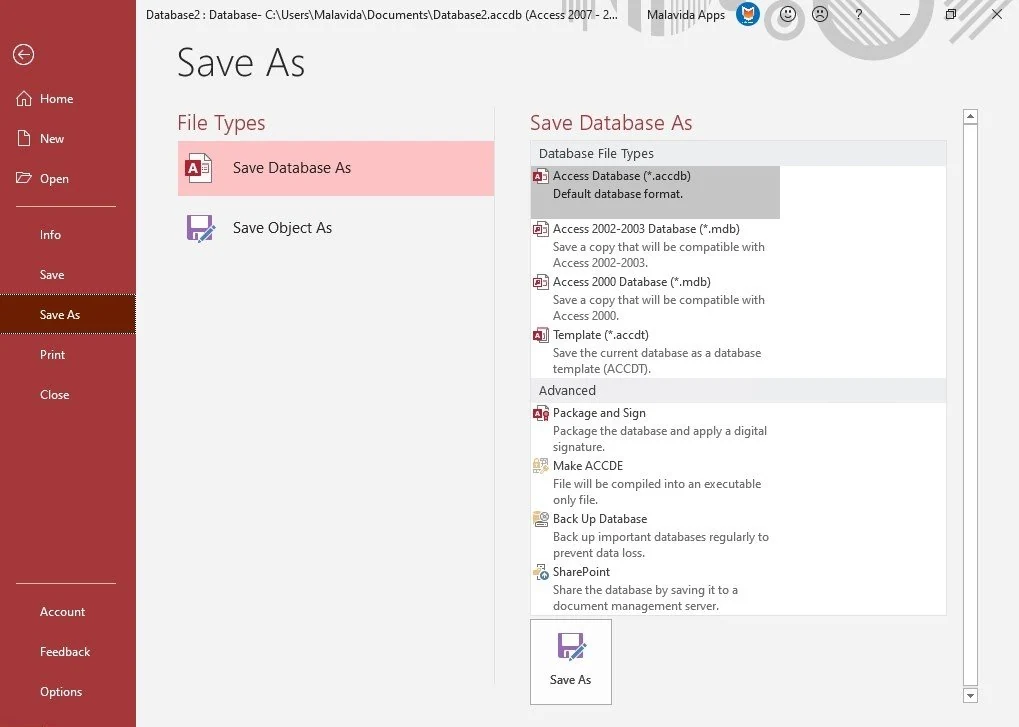
Task: Click the Template accdt icon
Action: tap(541, 335)
